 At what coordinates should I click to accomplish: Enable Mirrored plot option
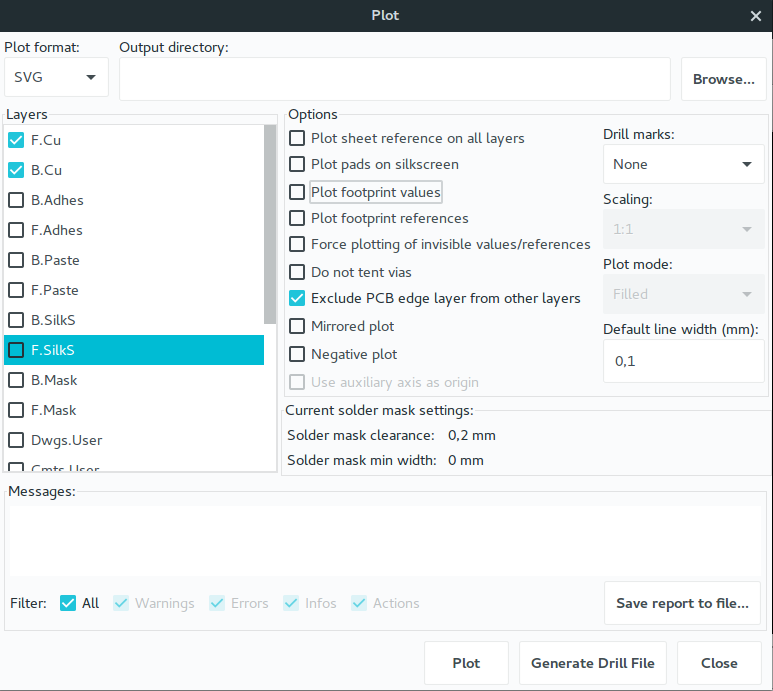coord(297,326)
